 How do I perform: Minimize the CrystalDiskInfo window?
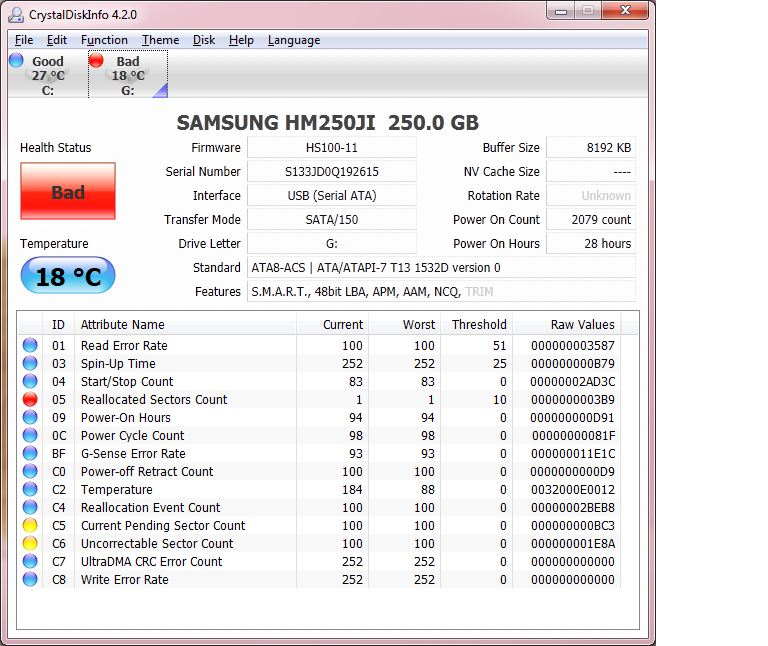[561, 11]
